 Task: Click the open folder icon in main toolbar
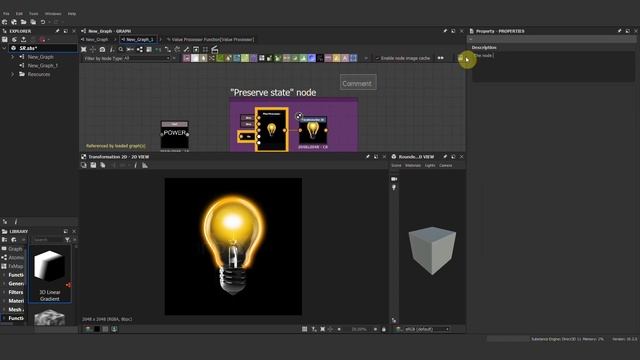point(24,22)
